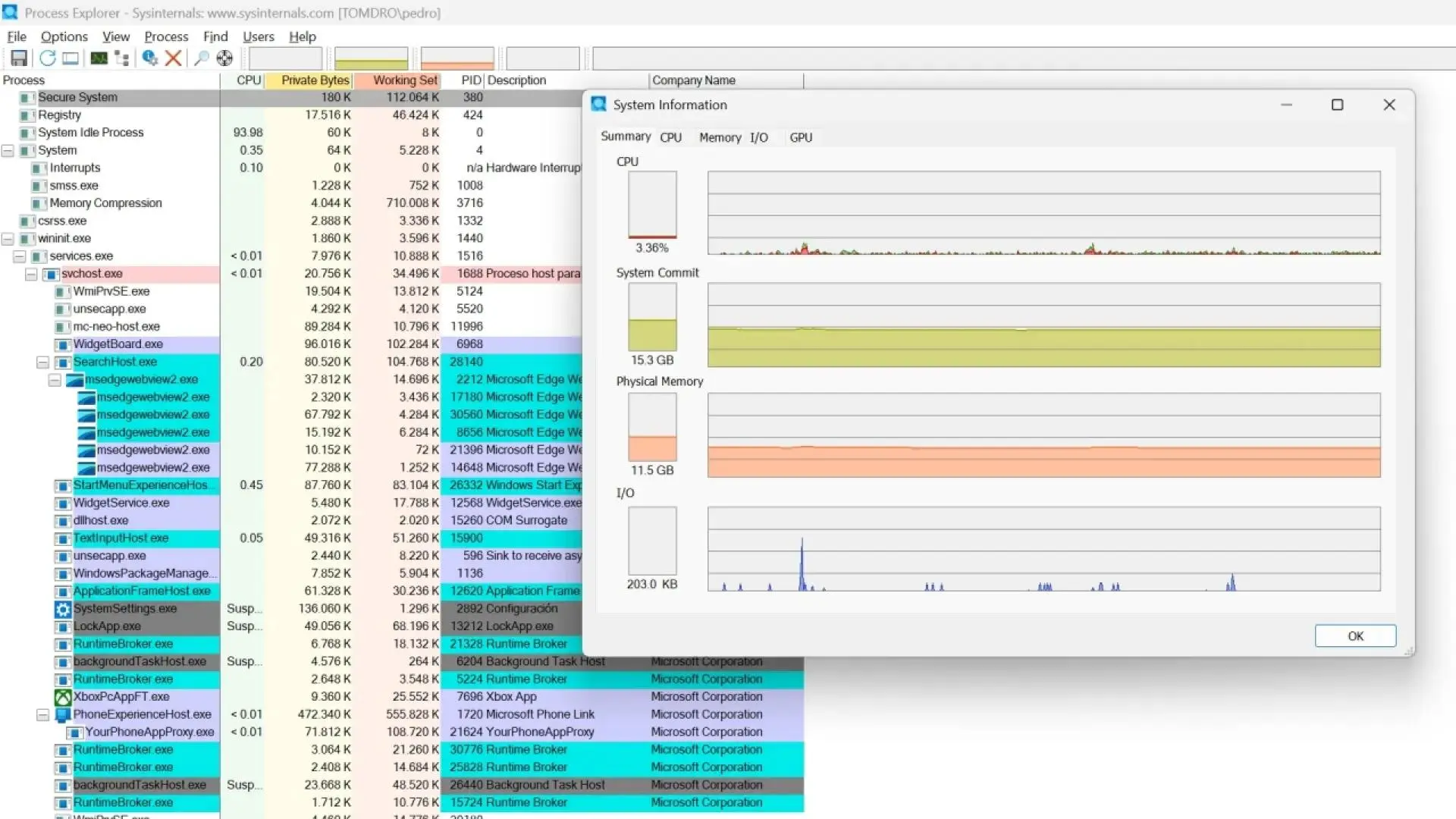Click the icon beside YourPhoneAppProxy.exe
This screenshot has width=1456, height=819.
[x=75, y=733]
